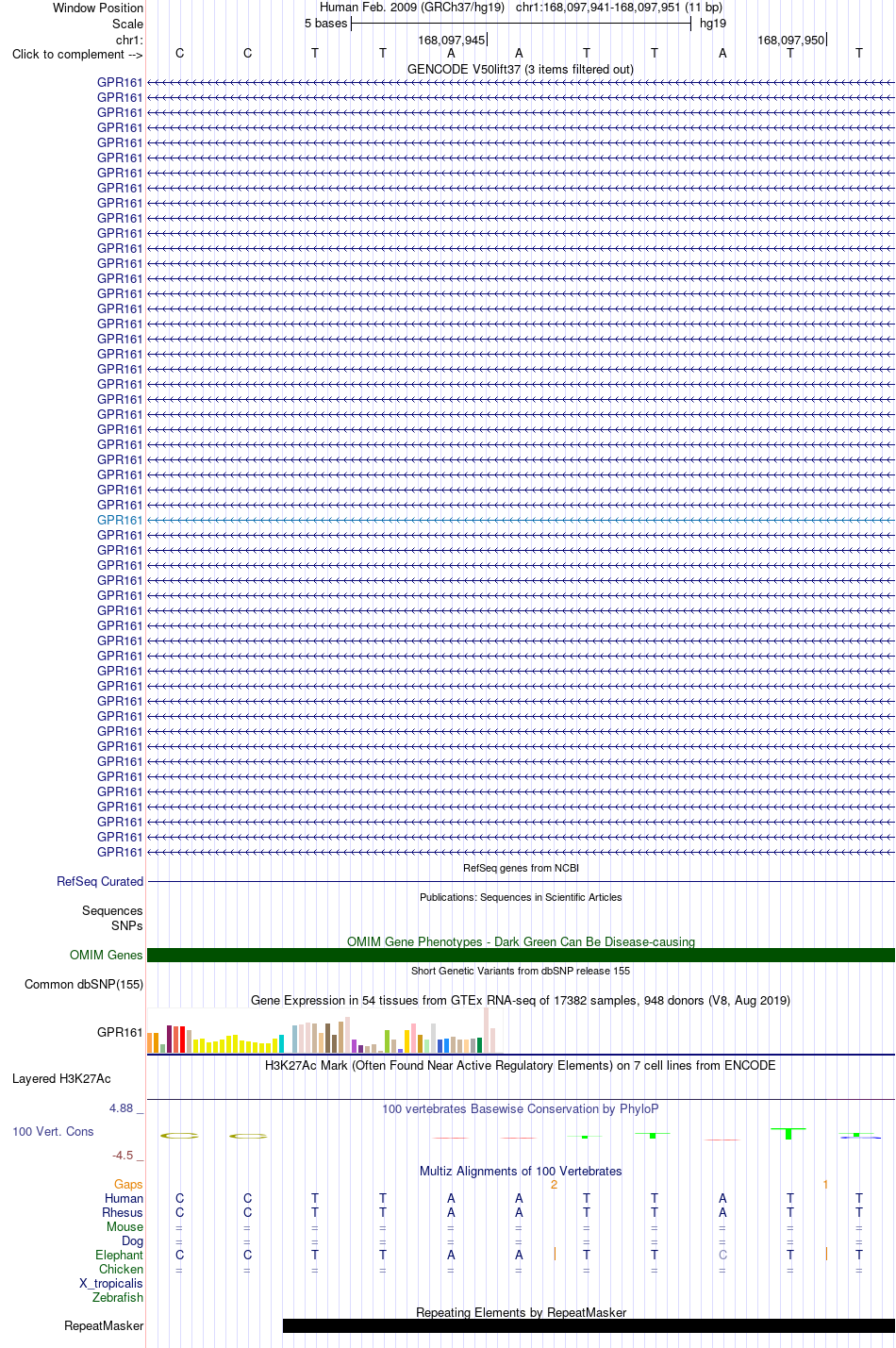Click the Window Position label
The height and width of the screenshot is (1348, 896).
[98, 8]
